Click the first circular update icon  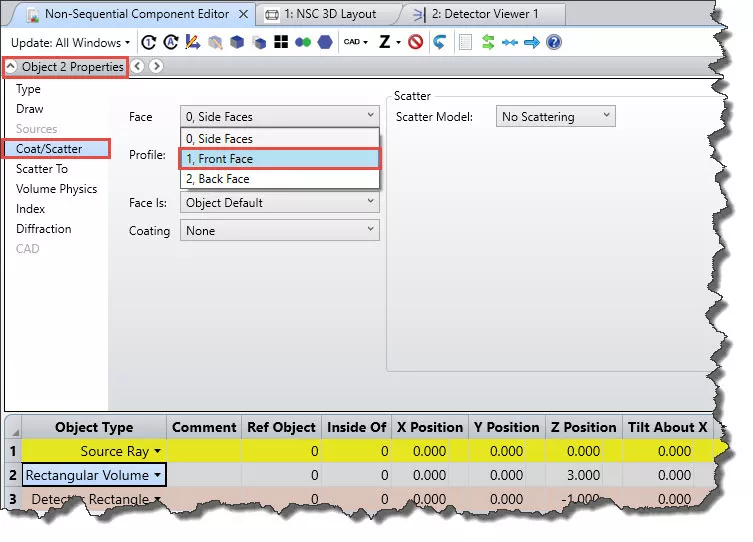[149, 42]
